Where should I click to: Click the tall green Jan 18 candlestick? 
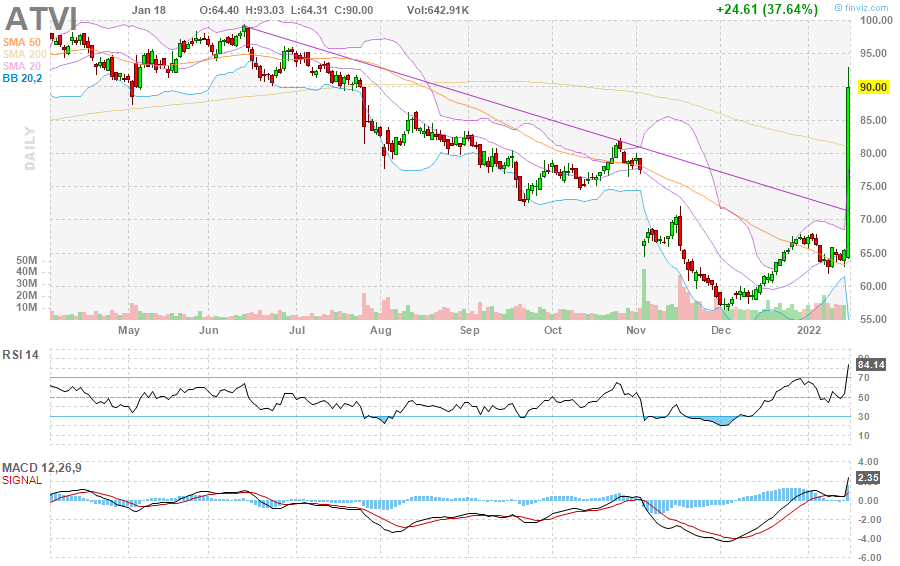tap(848, 171)
